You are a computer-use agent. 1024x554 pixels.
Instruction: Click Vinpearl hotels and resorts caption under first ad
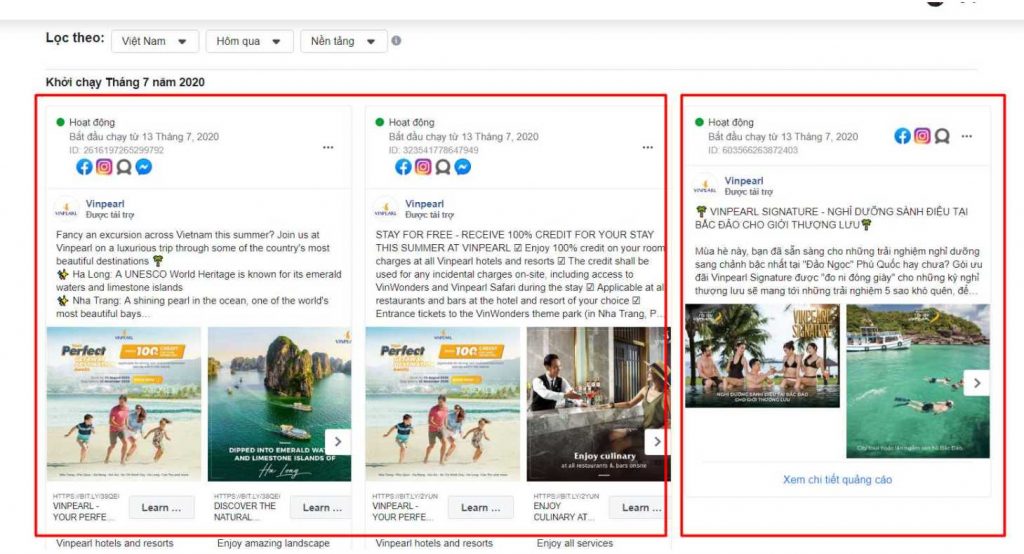115,544
